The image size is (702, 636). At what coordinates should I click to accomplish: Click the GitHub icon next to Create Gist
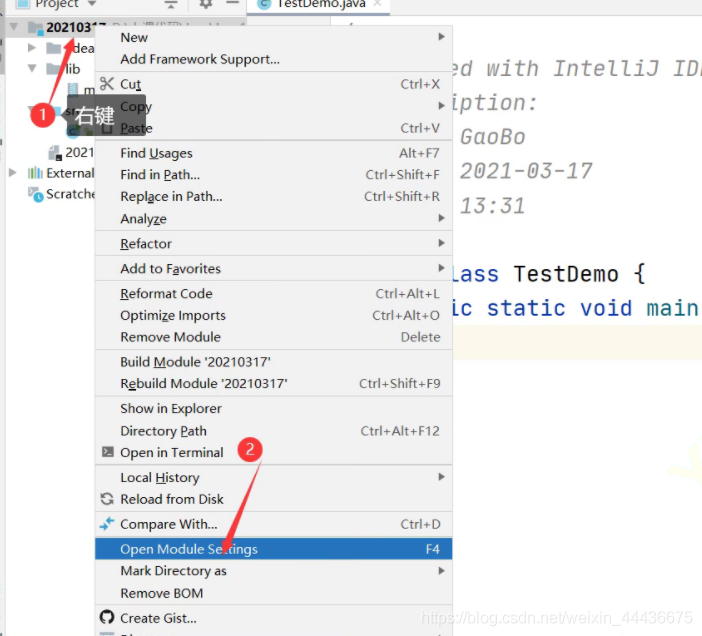[107, 617]
